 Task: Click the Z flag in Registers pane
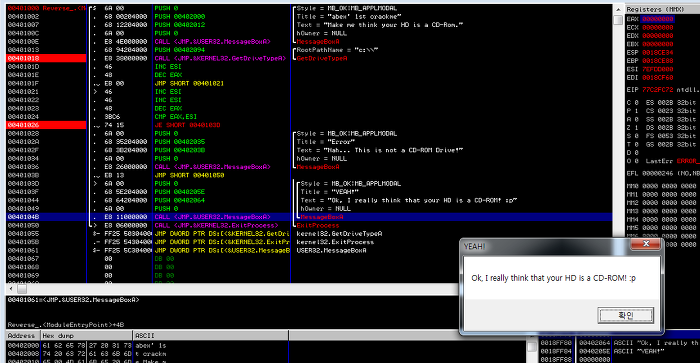tap(633, 128)
